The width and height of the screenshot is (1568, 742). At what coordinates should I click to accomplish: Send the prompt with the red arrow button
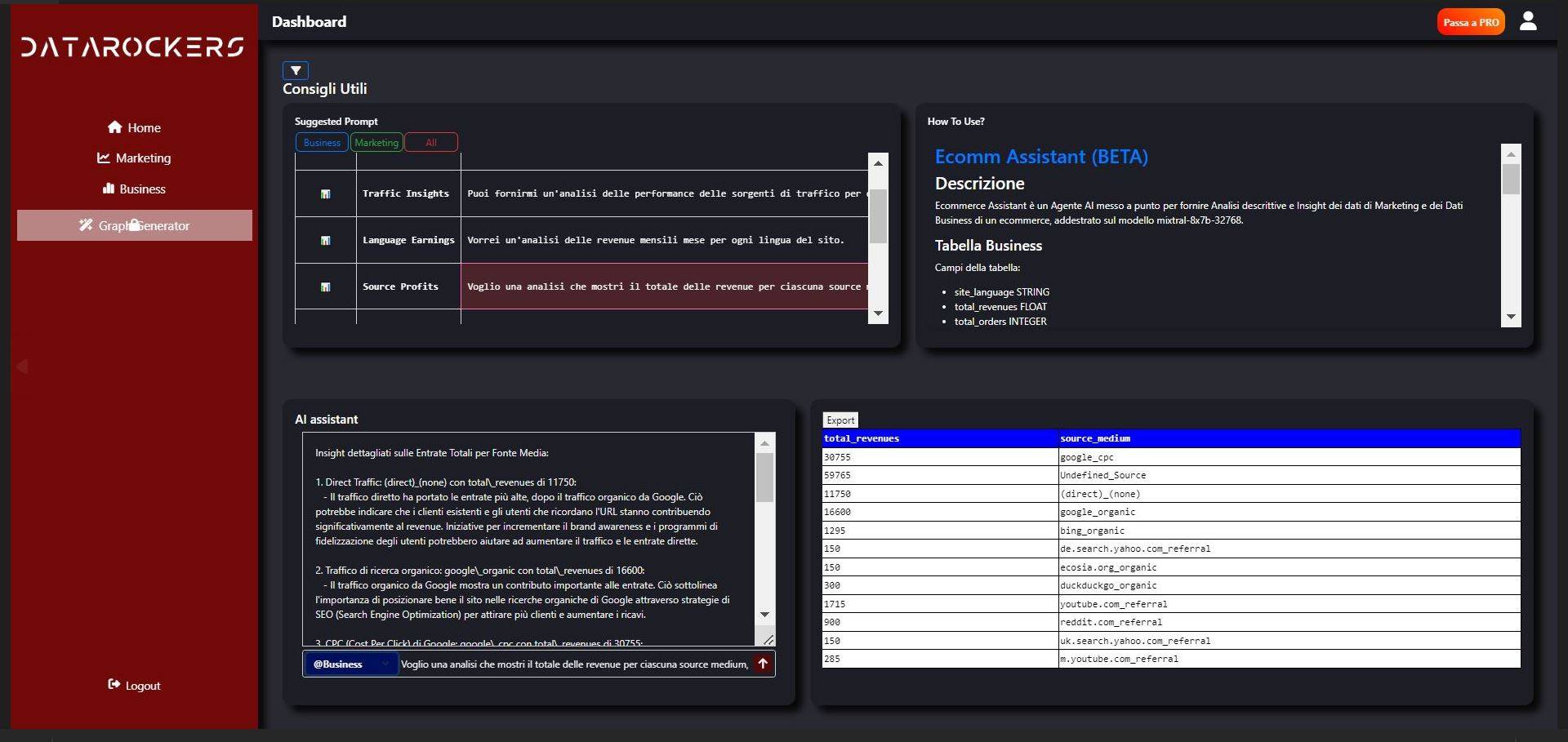(x=763, y=664)
